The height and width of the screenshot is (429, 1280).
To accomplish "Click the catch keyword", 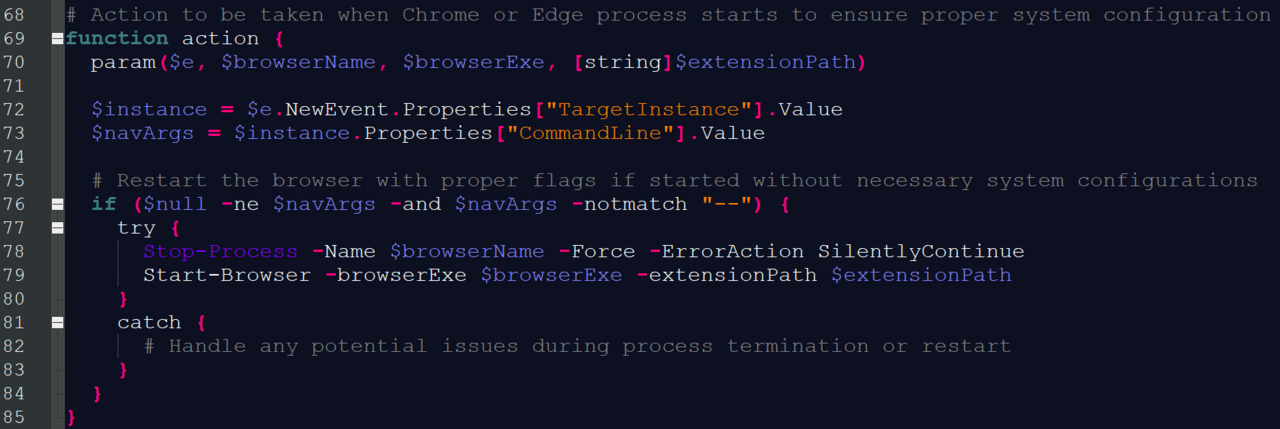I will [x=149, y=322].
